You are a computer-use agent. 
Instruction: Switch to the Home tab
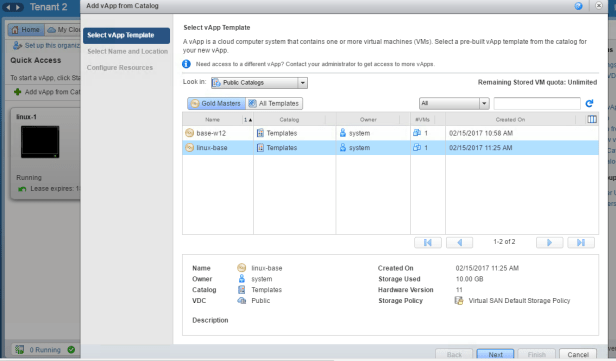click(x=26, y=30)
